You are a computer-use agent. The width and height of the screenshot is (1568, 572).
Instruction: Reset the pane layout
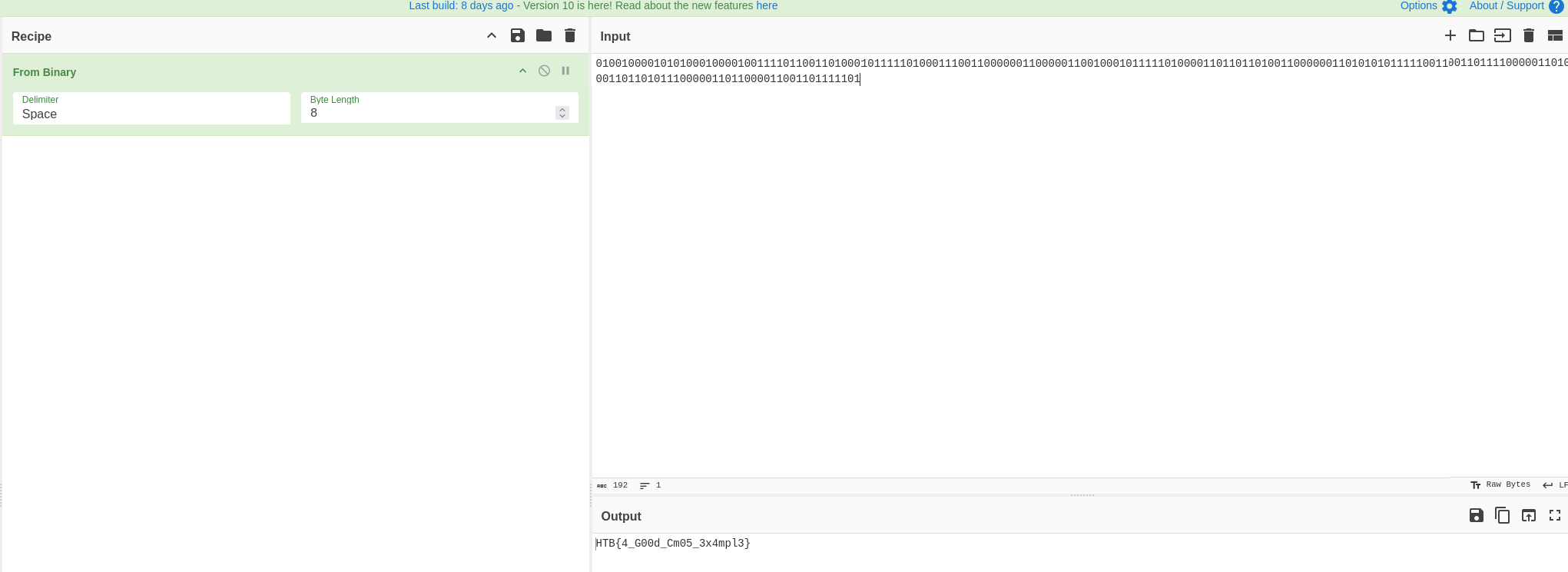1555,35
